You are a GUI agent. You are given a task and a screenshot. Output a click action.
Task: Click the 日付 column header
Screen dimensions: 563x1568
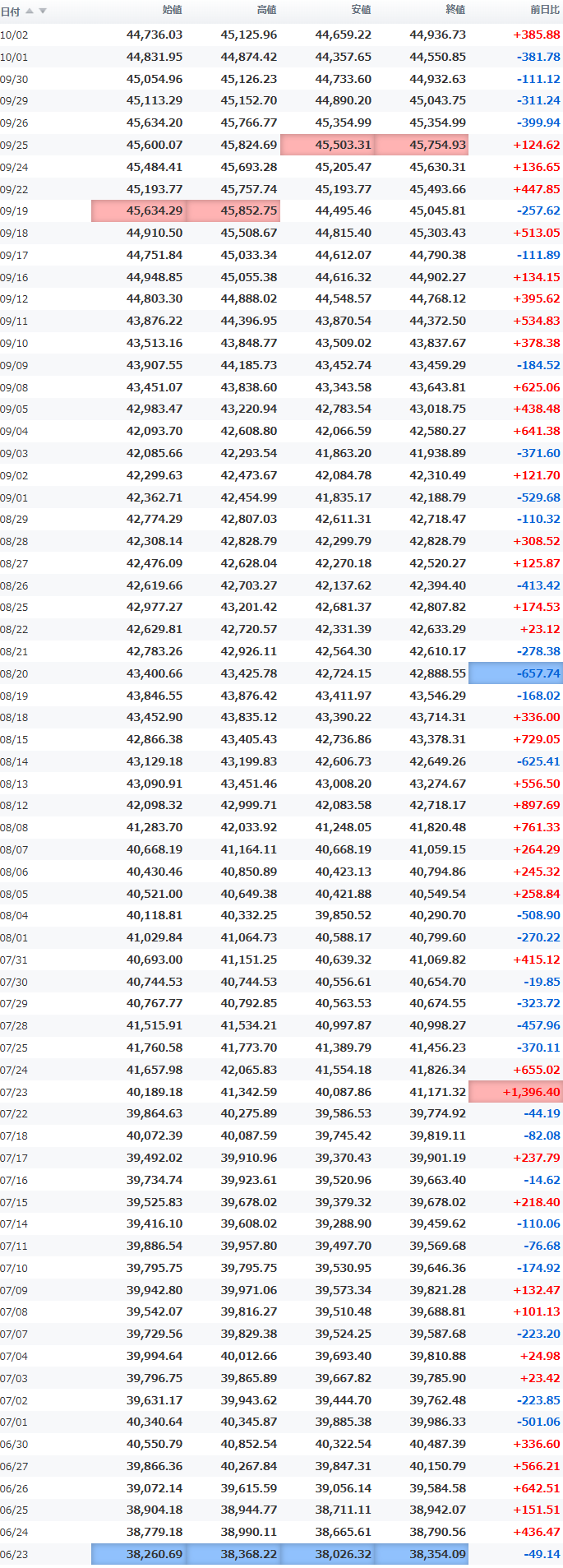coord(10,11)
